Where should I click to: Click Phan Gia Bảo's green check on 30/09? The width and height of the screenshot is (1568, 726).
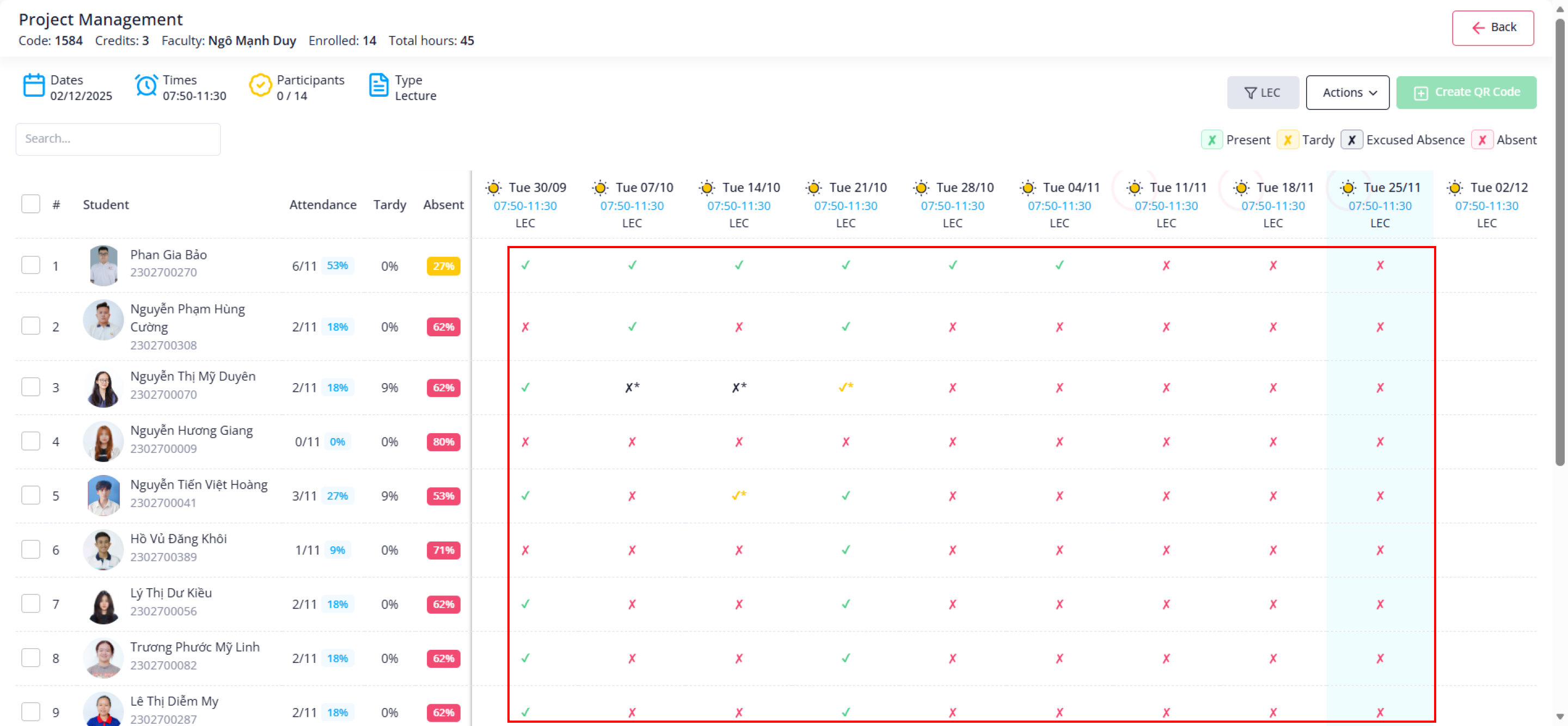pos(525,266)
